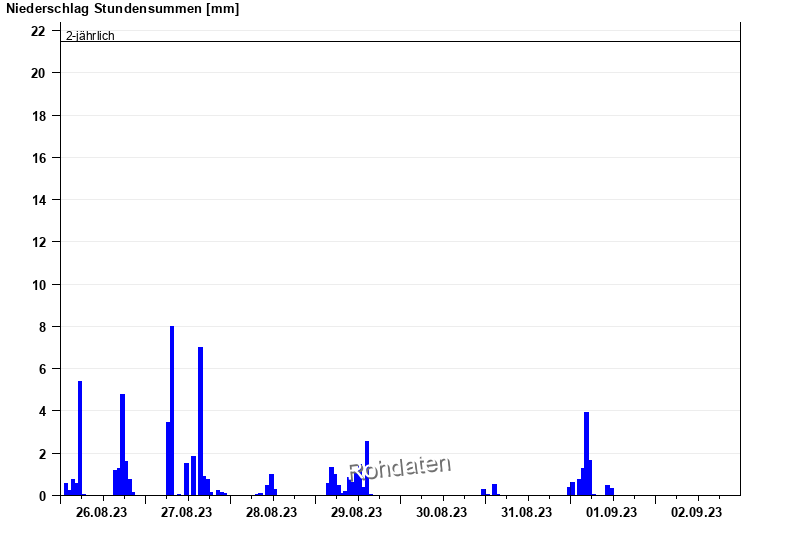Click the date label 29.08.23

pos(357,513)
